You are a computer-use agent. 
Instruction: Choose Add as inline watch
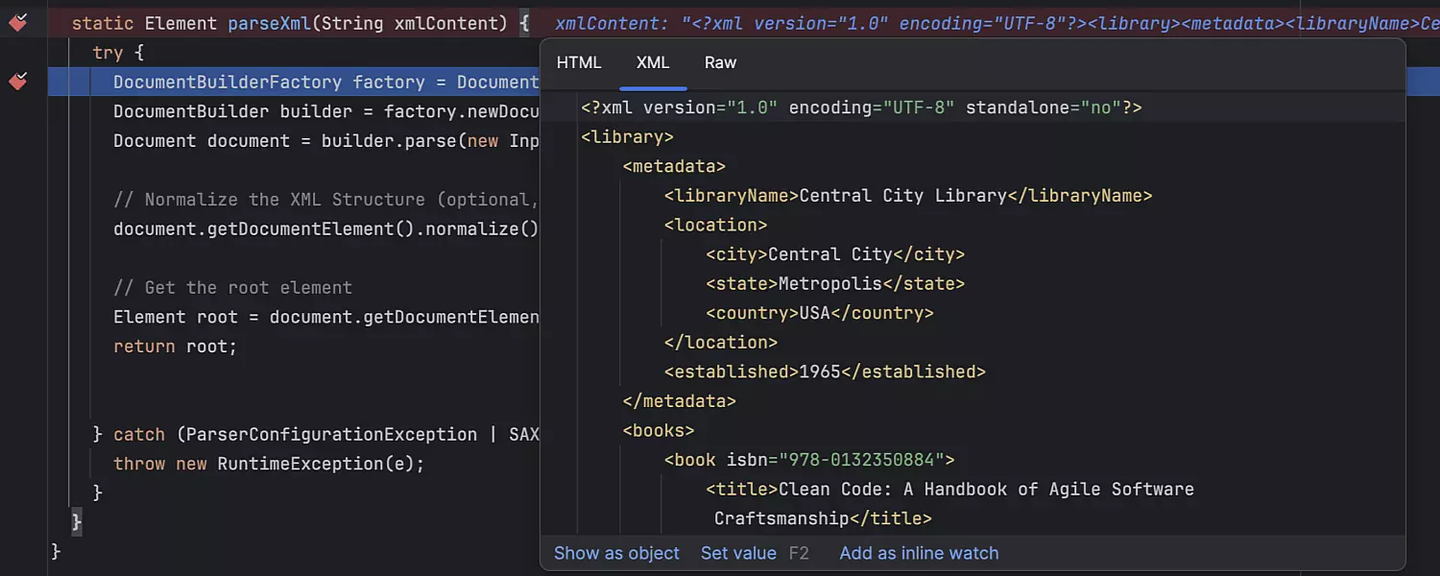pos(918,552)
